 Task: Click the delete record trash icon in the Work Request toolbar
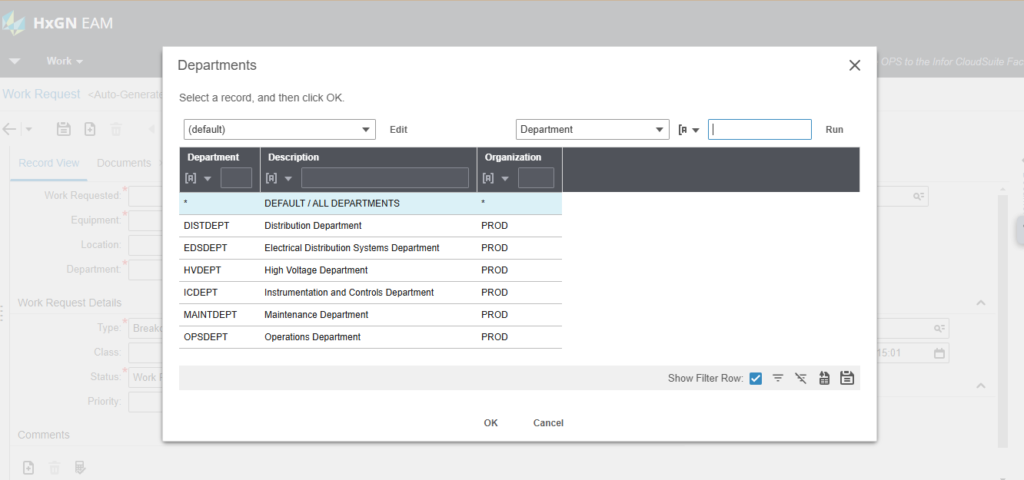116,129
